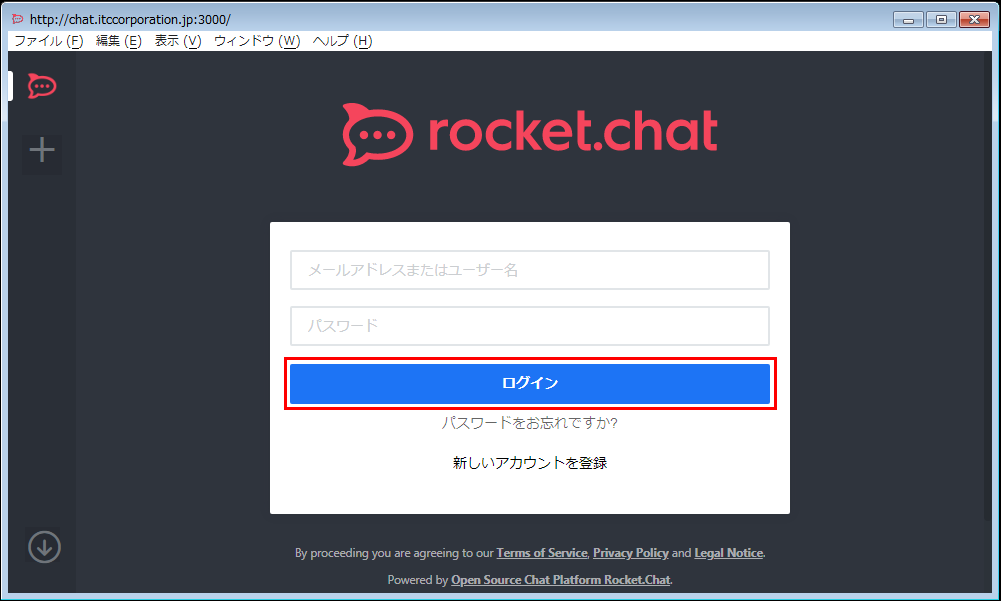Image resolution: width=1001 pixels, height=602 pixels.
Task: Open the パスワードをお忘れですか? link
Action: pyautogui.click(x=530, y=423)
